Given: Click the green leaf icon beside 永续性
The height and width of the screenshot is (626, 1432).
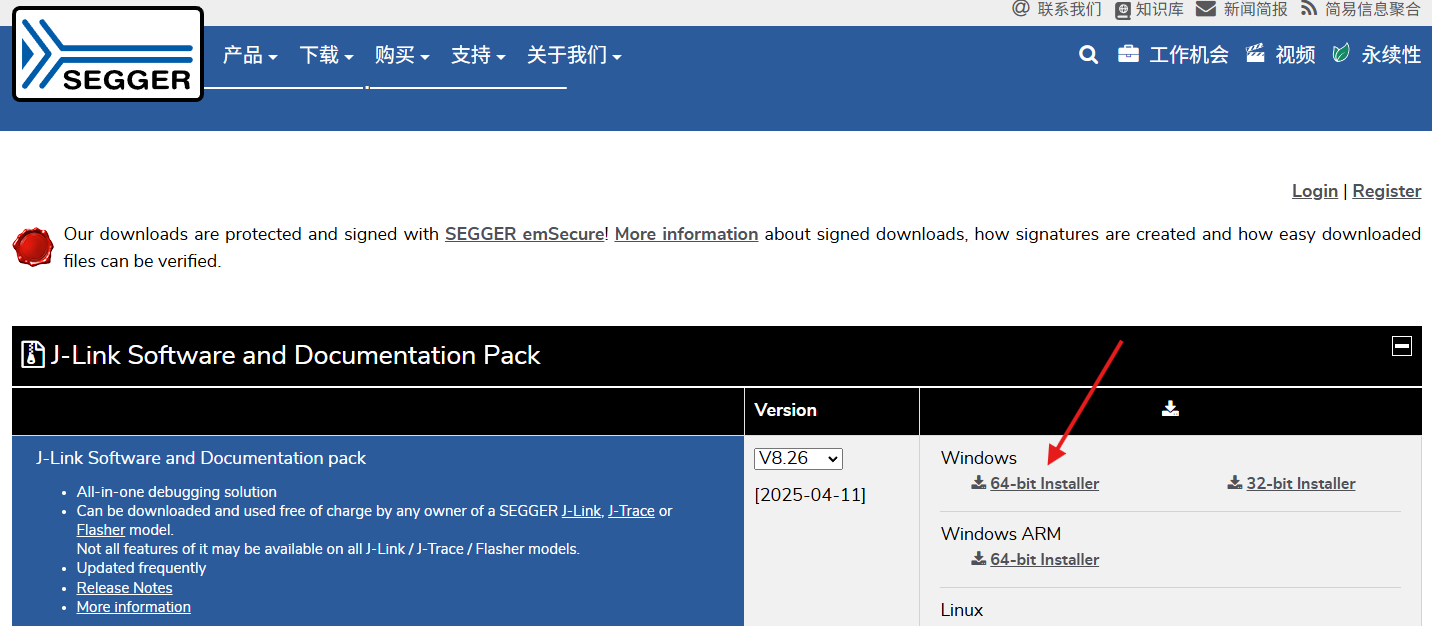Looking at the screenshot, I should pyautogui.click(x=1341, y=54).
